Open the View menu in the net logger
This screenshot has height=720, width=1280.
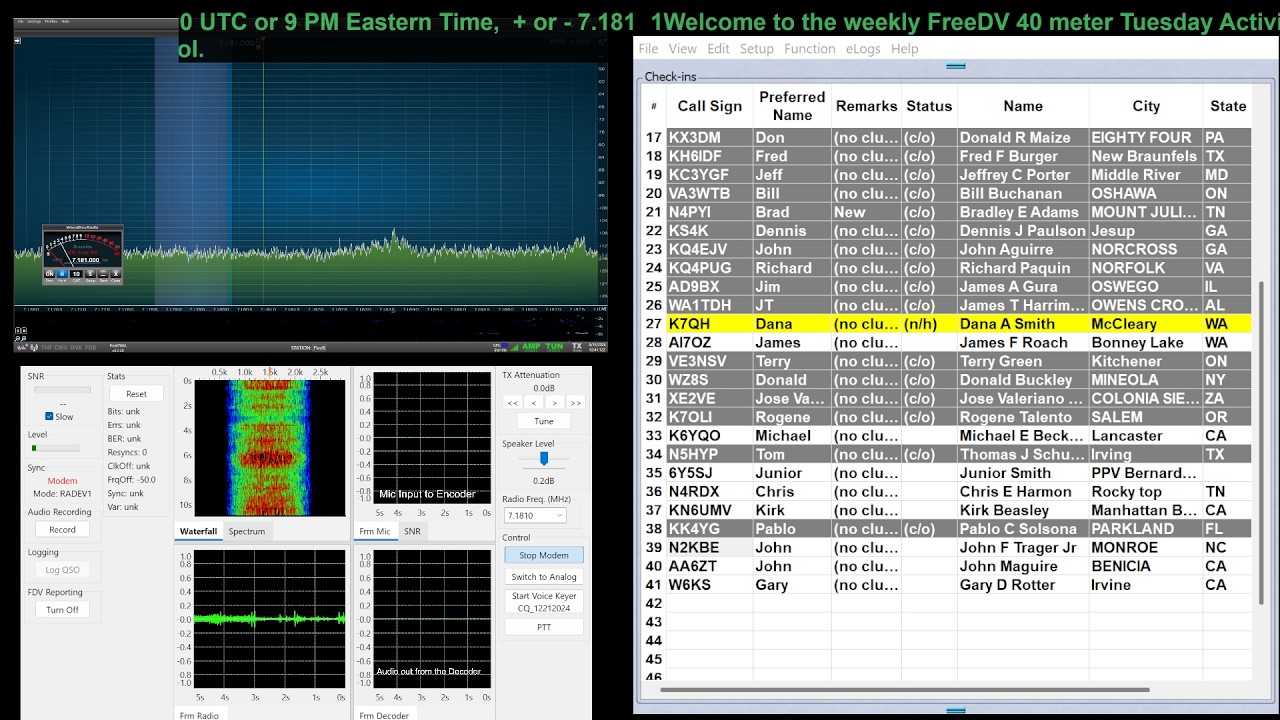click(x=682, y=48)
